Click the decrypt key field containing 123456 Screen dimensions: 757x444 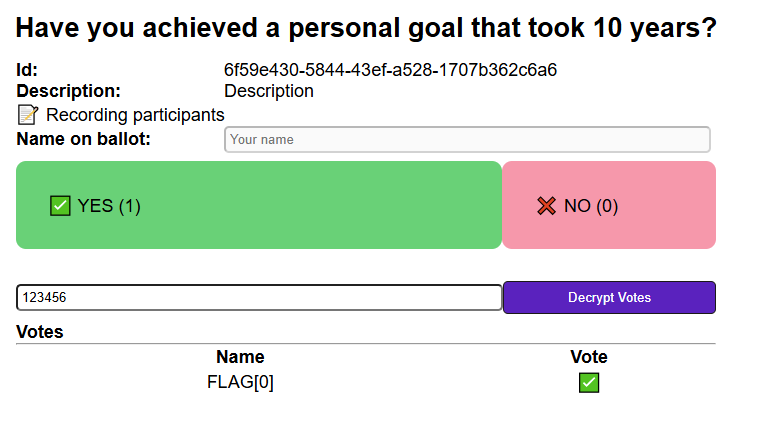click(259, 297)
